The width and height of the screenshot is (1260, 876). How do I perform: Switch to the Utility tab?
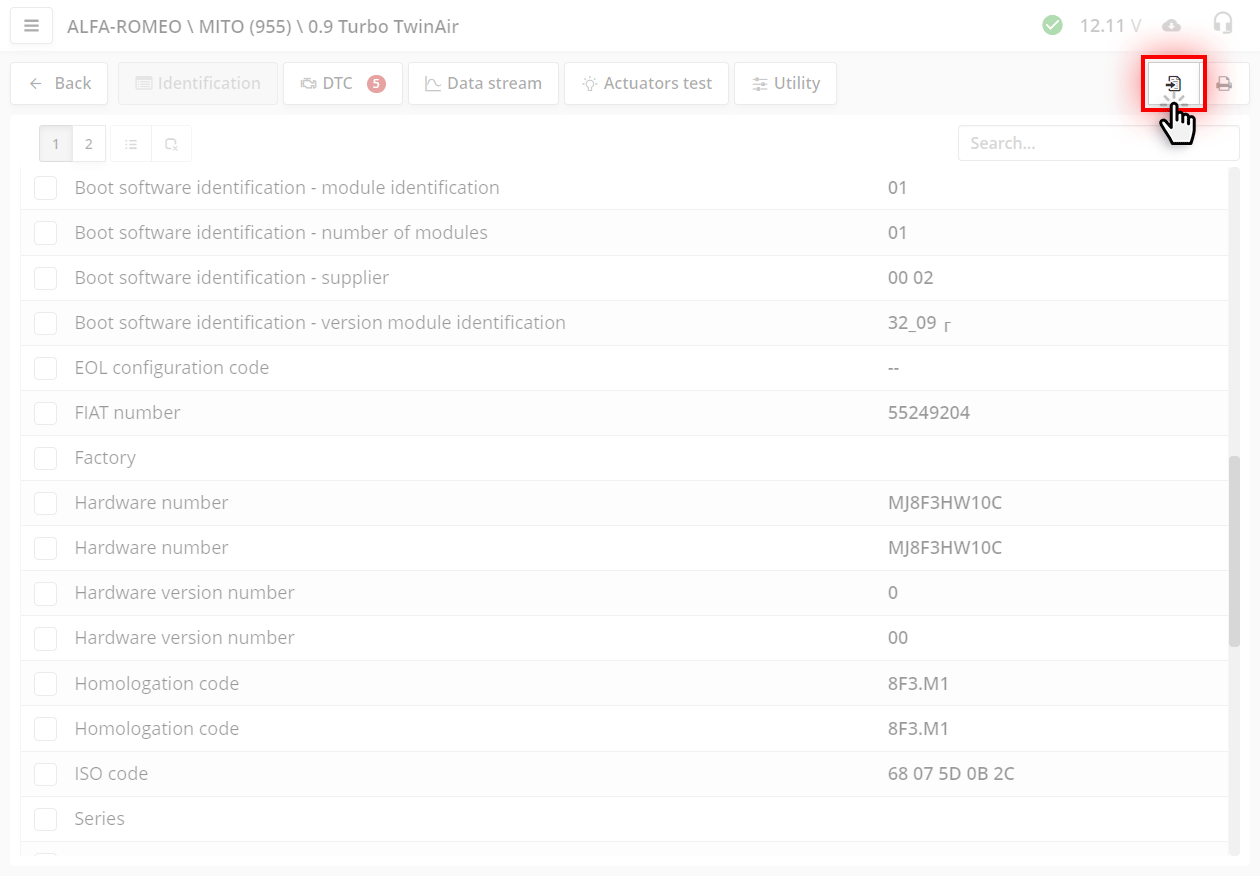tap(785, 83)
